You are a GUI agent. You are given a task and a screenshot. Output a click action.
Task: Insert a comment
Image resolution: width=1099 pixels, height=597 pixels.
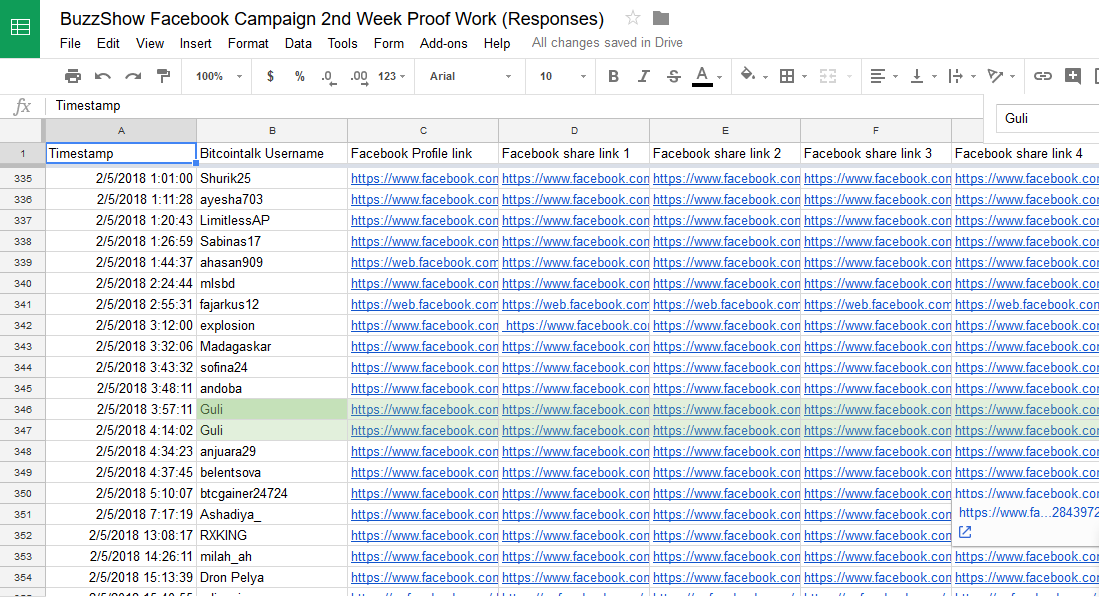pos(1072,76)
